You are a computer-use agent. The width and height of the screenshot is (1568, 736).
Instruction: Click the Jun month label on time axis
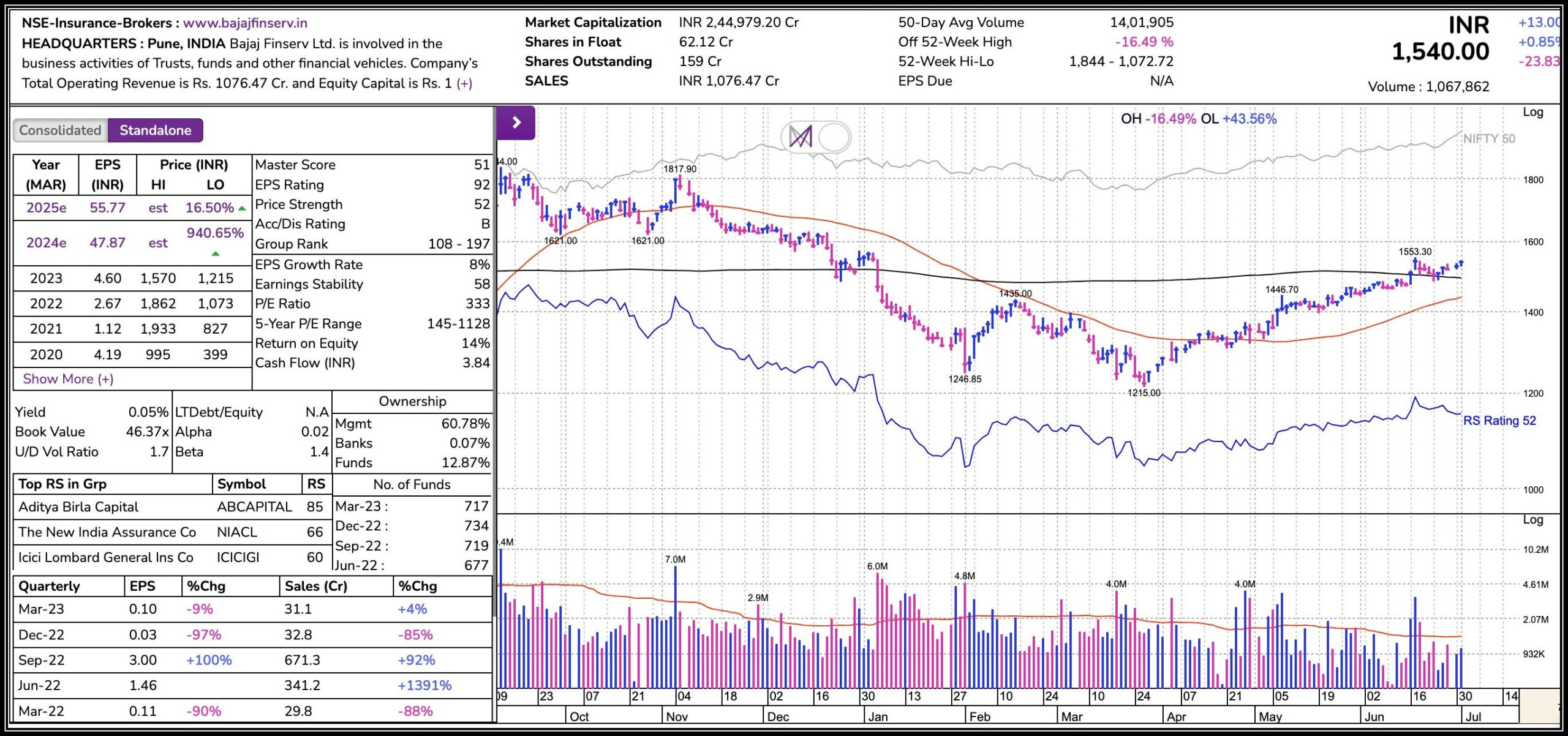click(x=1374, y=717)
